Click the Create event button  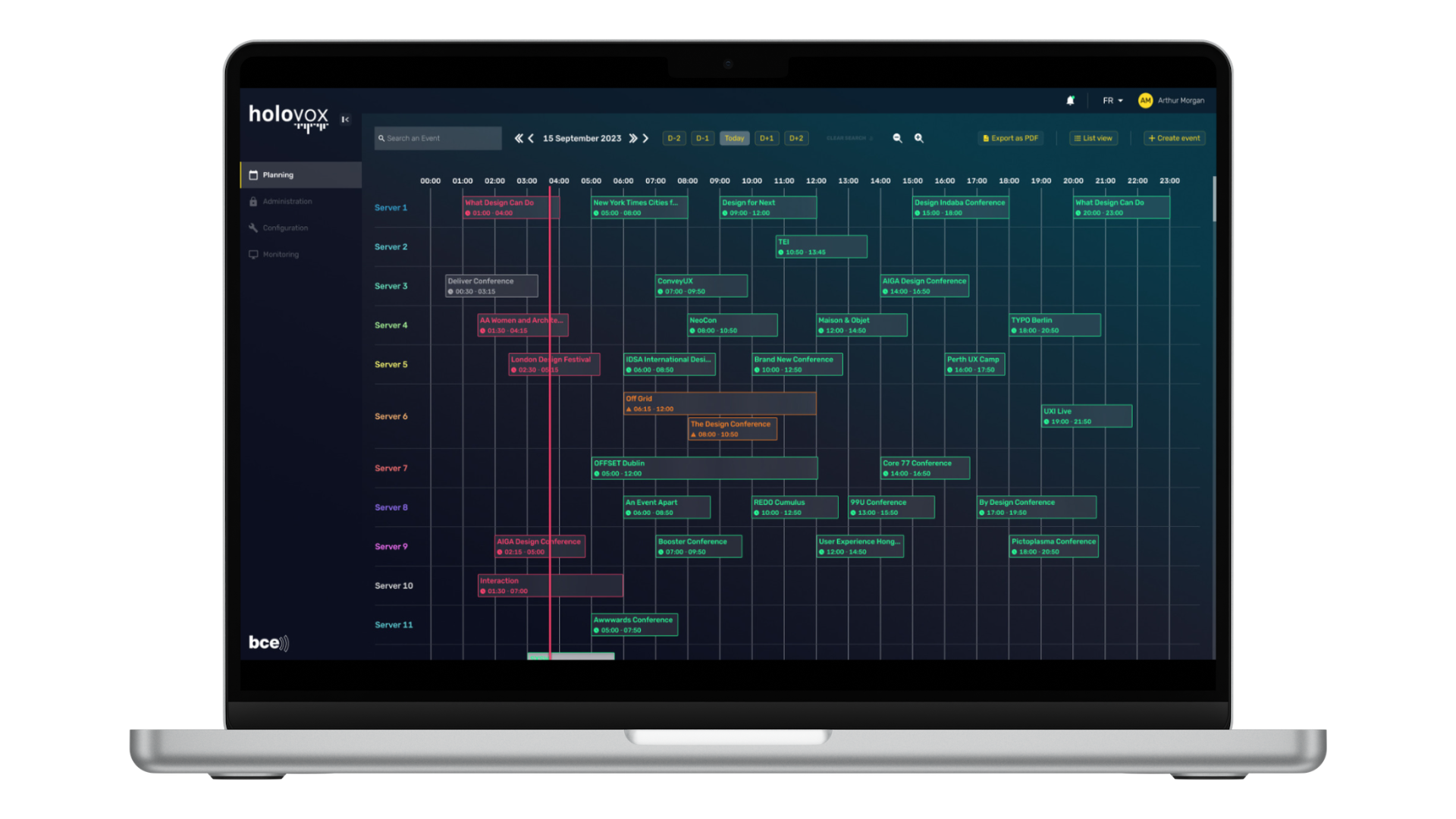click(x=1174, y=138)
